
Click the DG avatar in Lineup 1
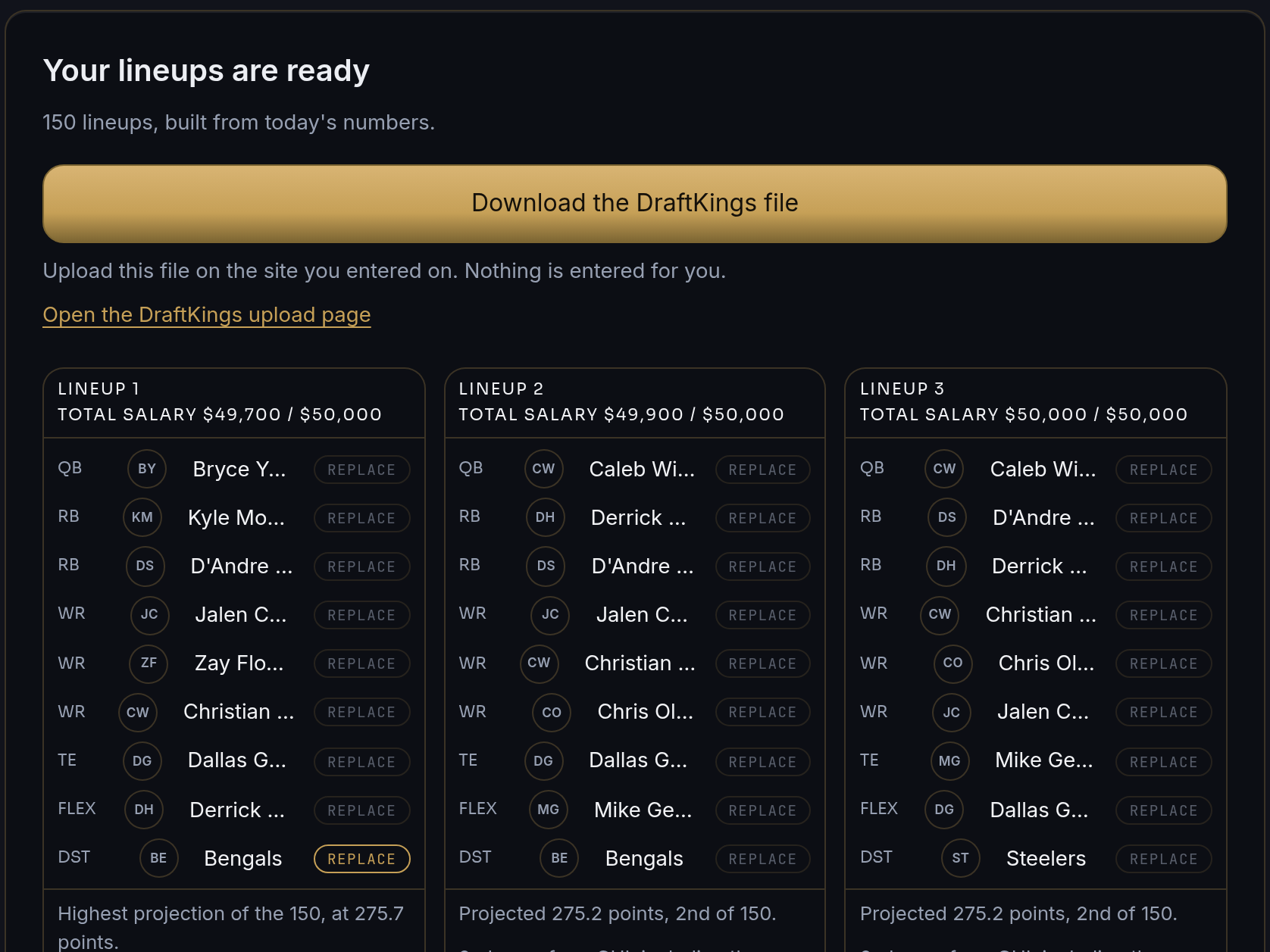142,761
